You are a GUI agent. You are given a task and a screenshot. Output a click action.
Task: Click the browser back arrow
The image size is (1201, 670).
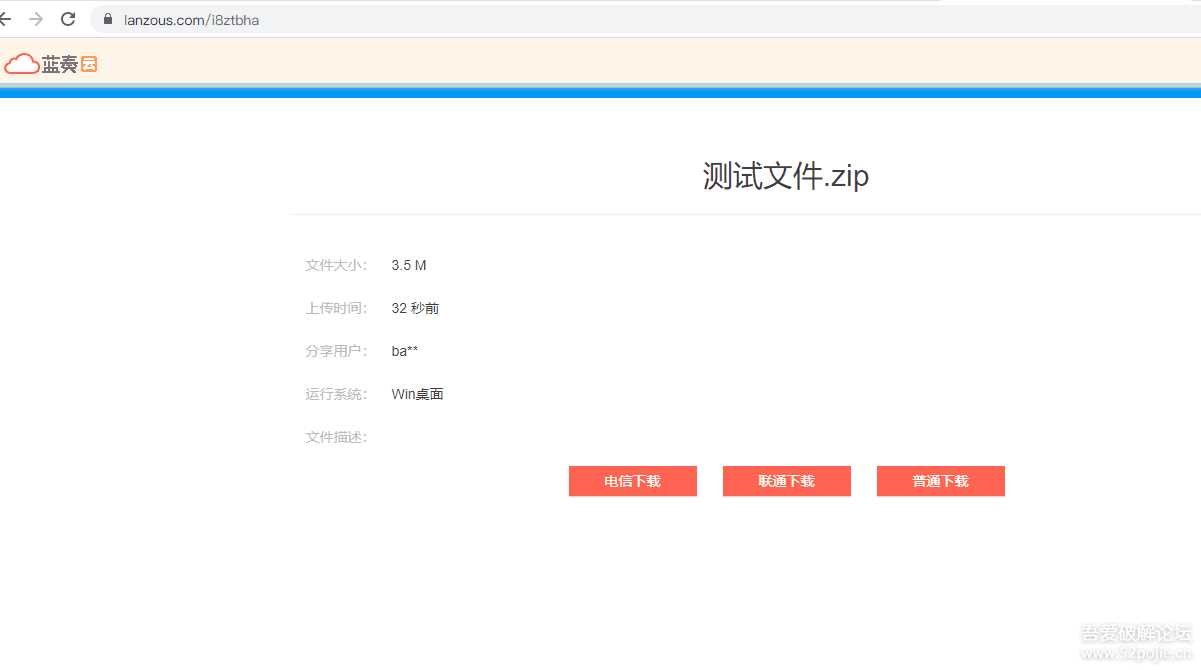(6, 17)
